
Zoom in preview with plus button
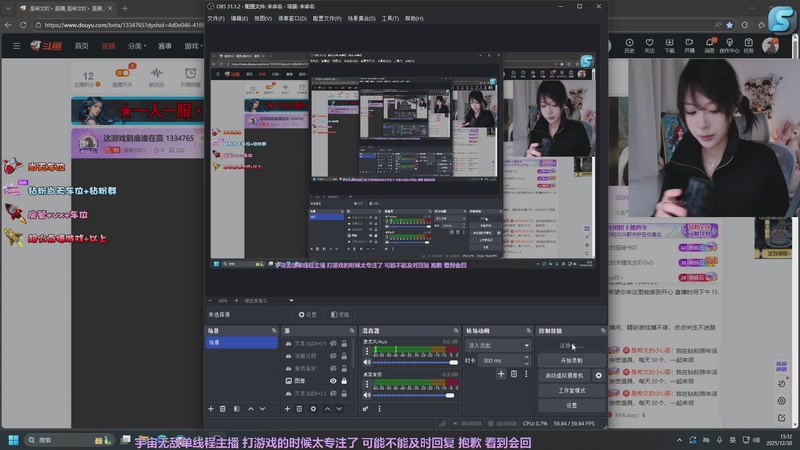(x=237, y=301)
